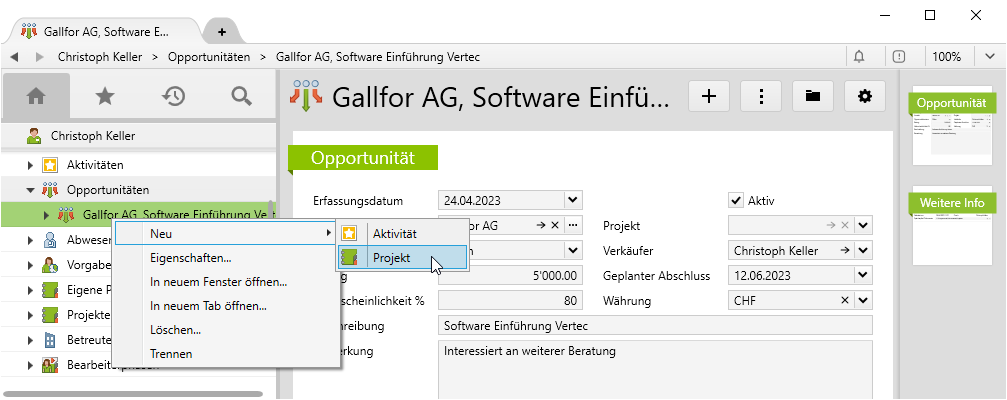Click the folder icon button
This screenshot has width=1007, height=400.
(x=813, y=96)
